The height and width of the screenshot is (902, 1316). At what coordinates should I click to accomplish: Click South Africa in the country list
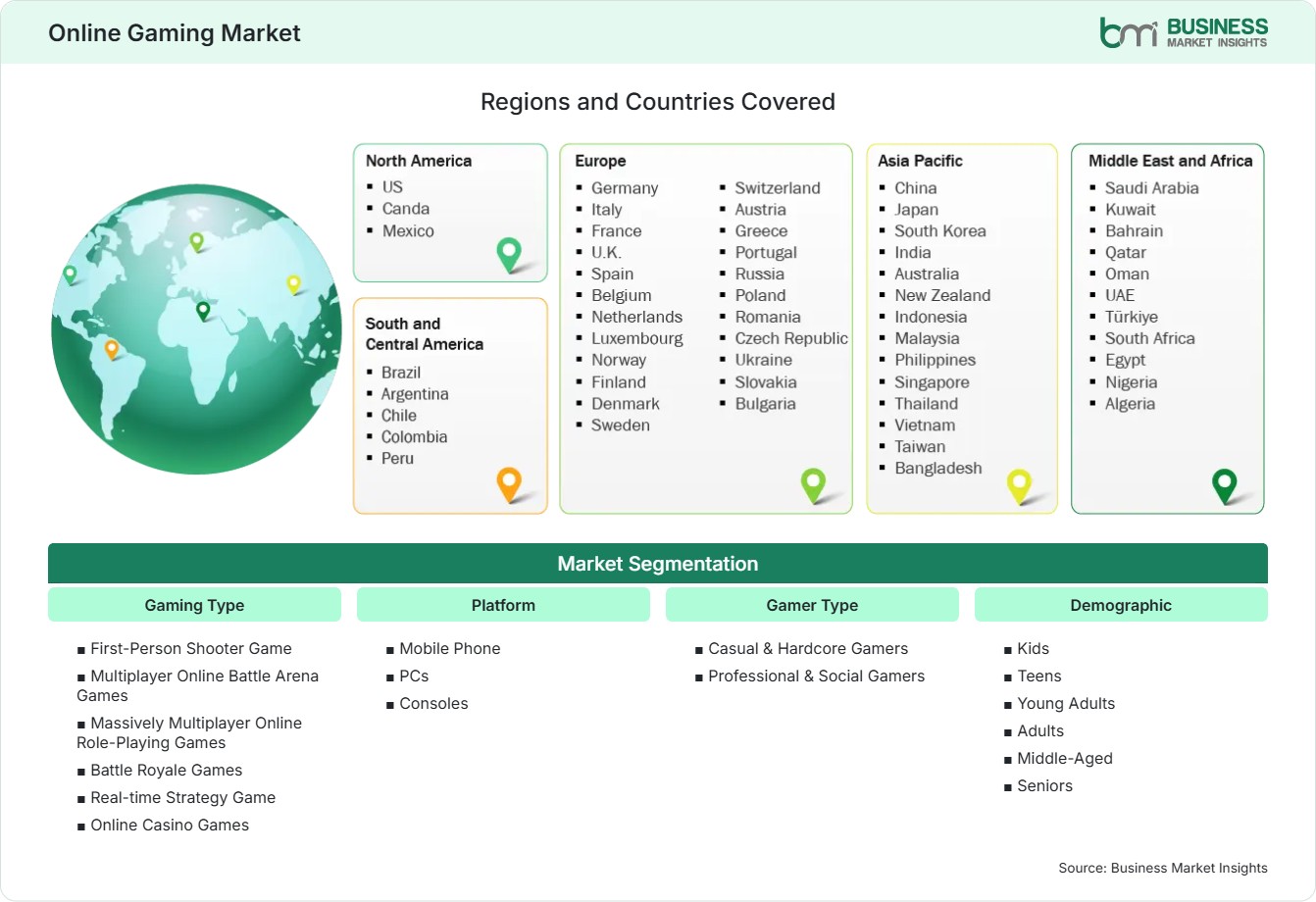click(1150, 338)
